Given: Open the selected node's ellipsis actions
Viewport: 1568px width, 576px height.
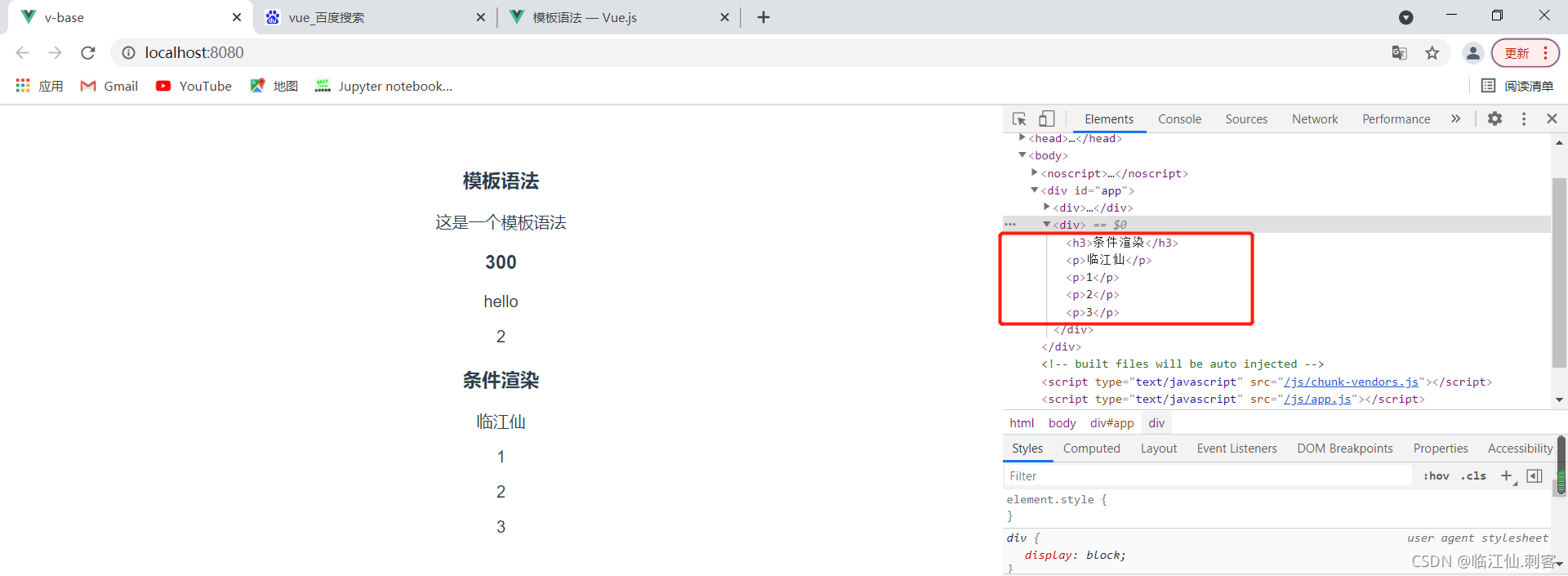Looking at the screenshot, I should point(1010,224).
